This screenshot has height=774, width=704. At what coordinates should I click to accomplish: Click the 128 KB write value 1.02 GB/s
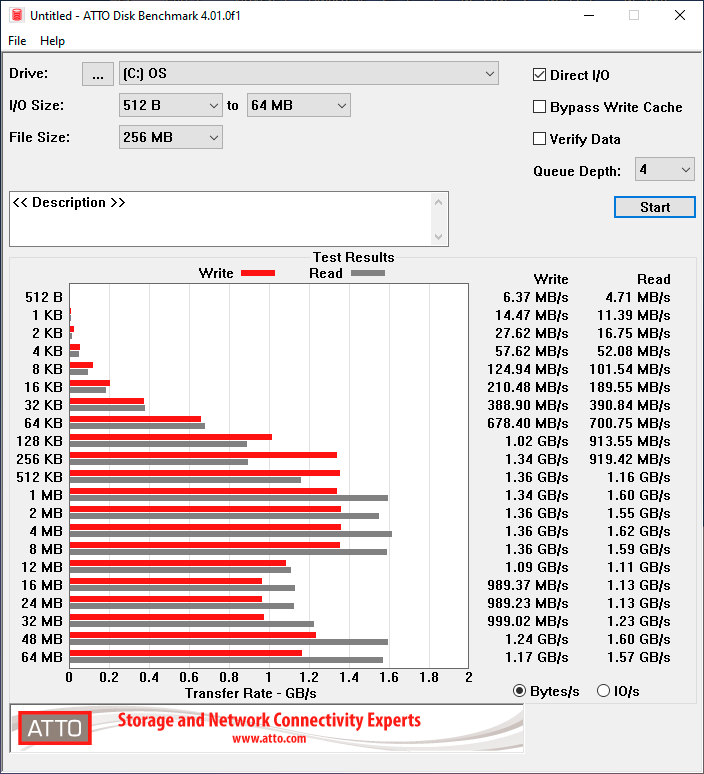(x=537, y=441)
